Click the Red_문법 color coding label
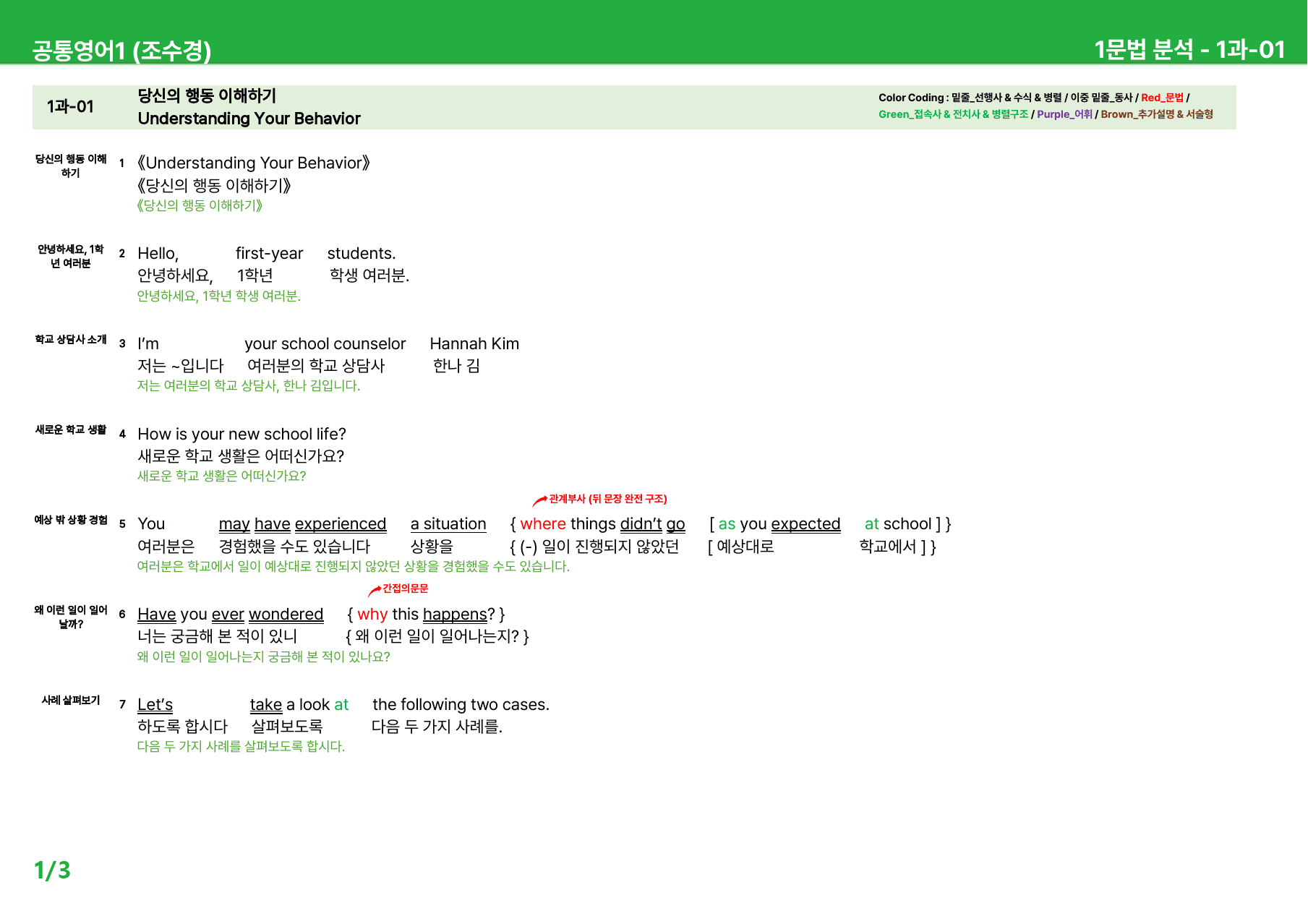1308x924 pixels. coord(1162,98)
